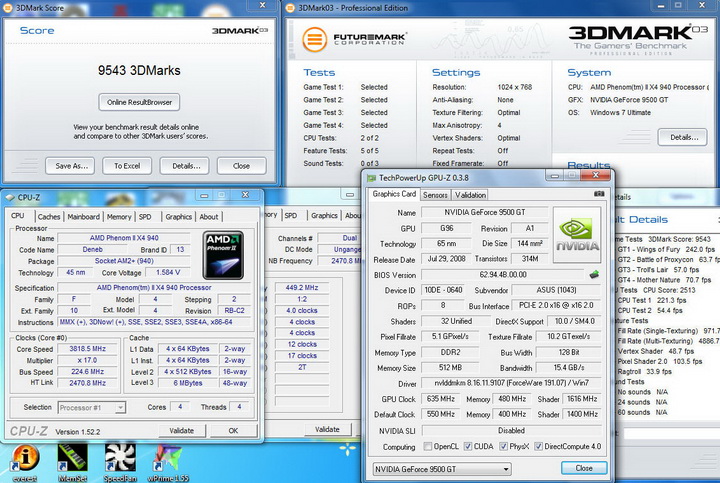Switch to the Sensors tab in GPU-Z
The width and height of the screenshot is (720, 483).
coord(435,195)
